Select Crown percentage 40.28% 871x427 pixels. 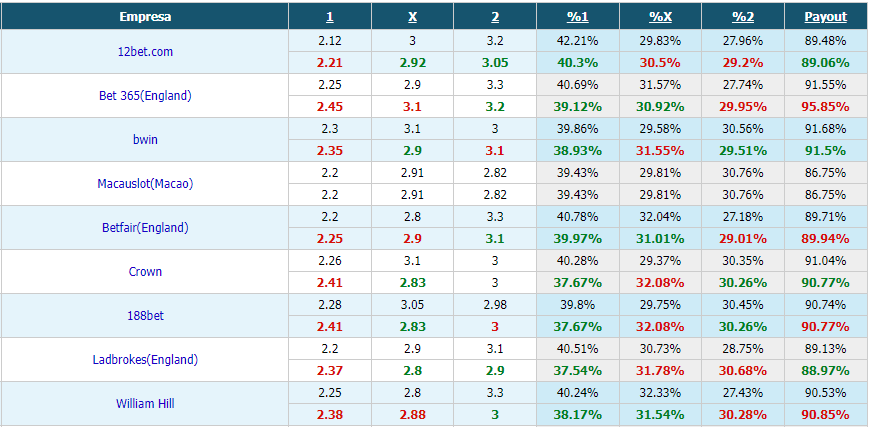pyautogui.click(x=578, y=260)
